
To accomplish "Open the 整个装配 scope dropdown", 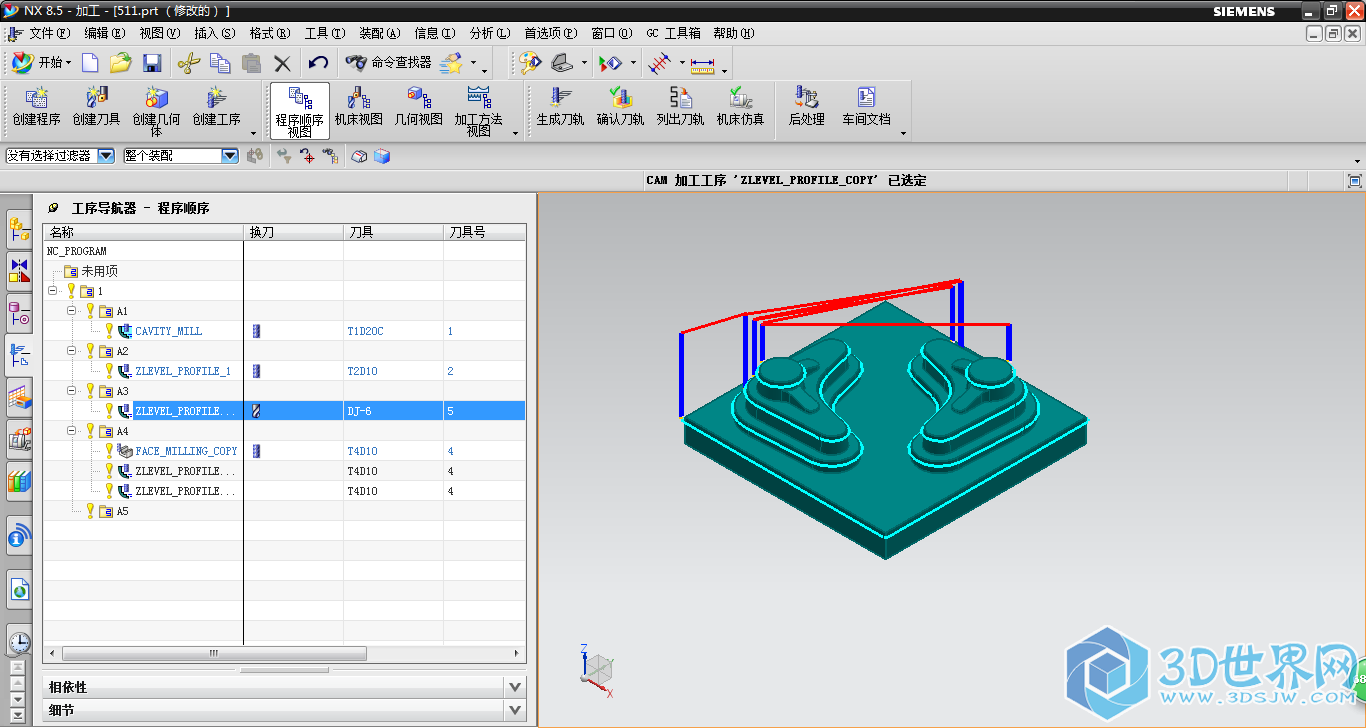I will (229, 156).
